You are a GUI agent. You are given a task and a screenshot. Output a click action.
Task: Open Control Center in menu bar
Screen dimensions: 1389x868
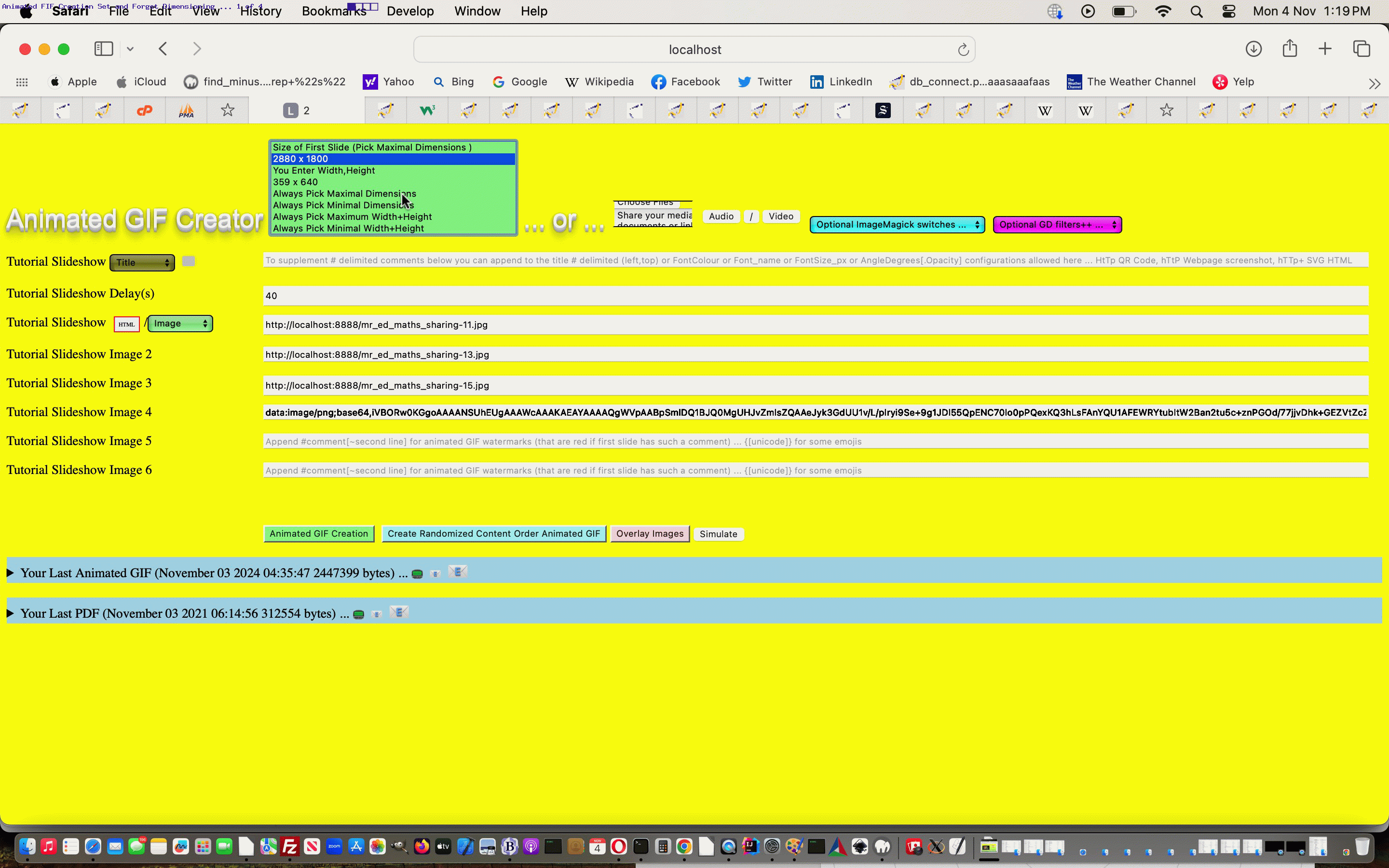pyautogui.click(x=1228, y=12)
